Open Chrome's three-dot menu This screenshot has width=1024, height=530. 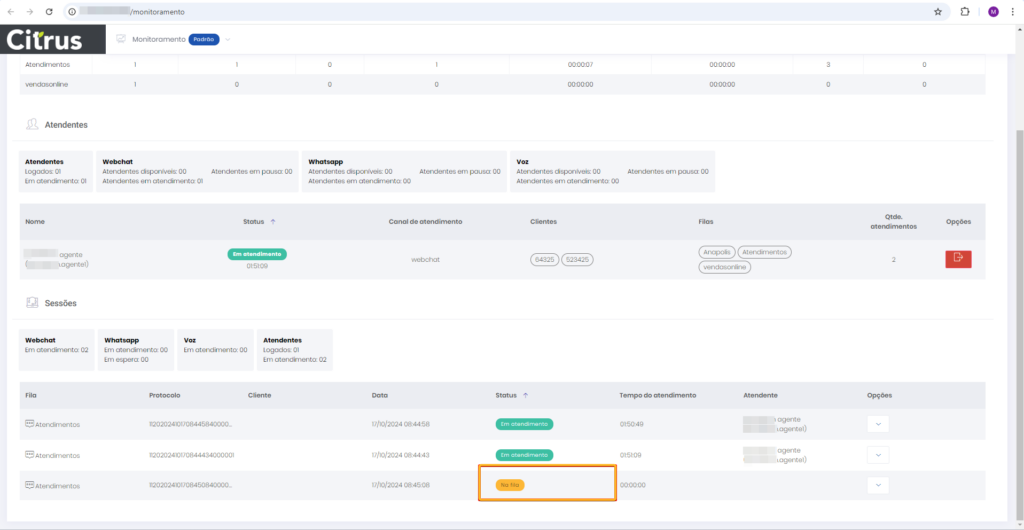pyautogui.click(x=1012, y=12)
